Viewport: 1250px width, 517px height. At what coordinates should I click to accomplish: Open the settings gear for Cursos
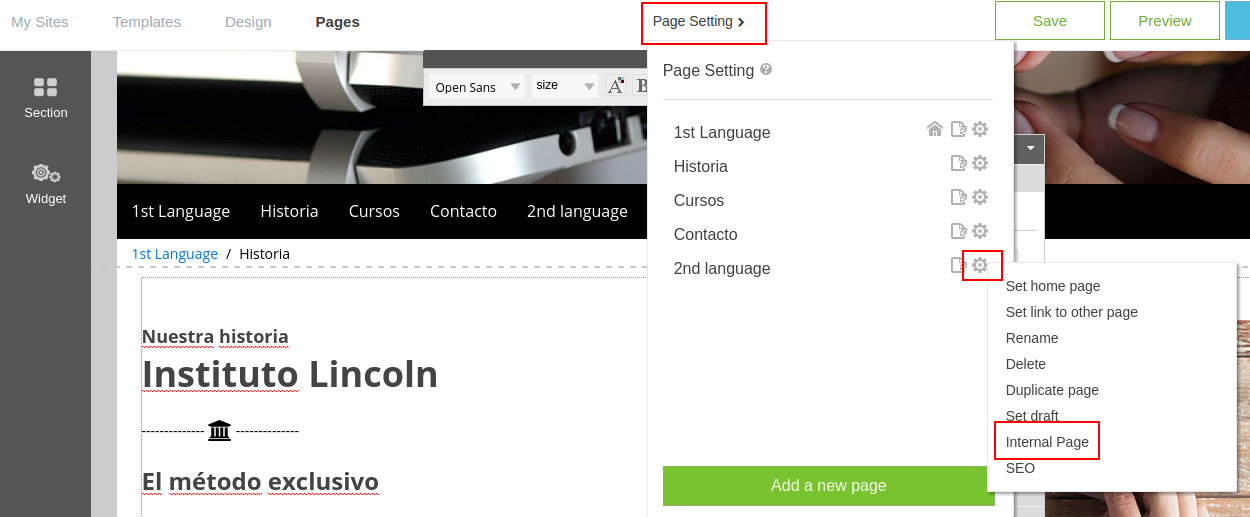pos(980,197)
